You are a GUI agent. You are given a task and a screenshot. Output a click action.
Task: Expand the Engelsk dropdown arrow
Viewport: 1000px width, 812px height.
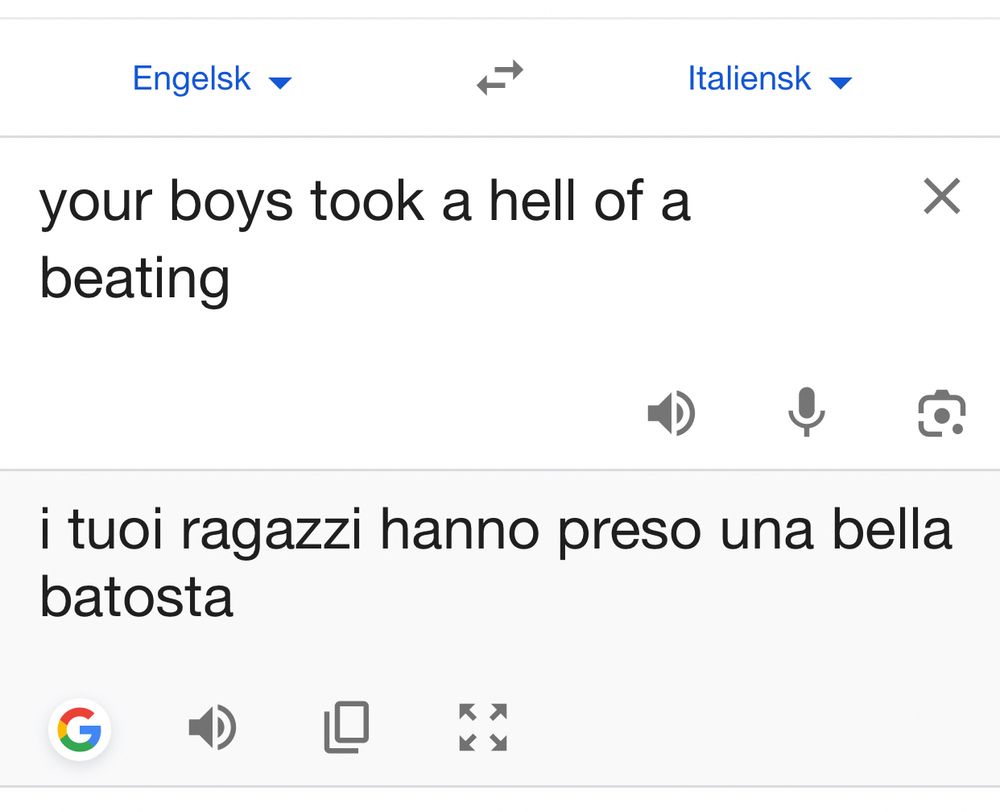pos(281,82)
